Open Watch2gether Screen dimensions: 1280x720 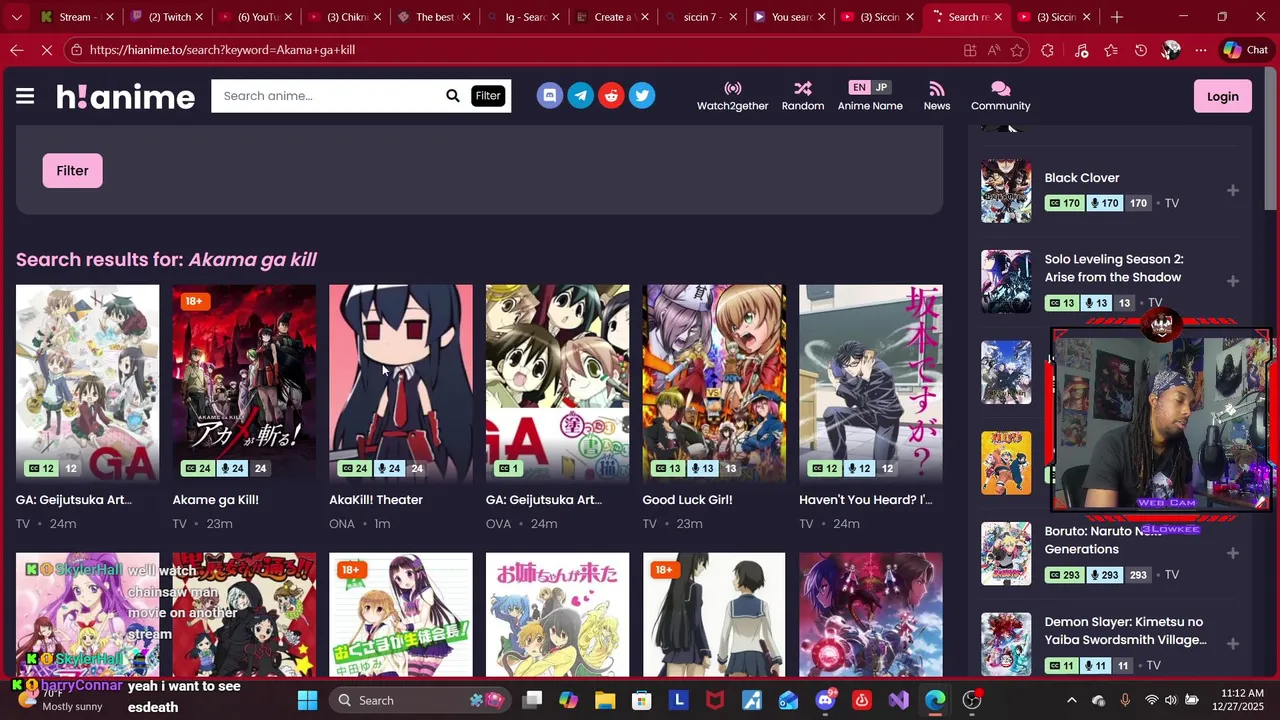tap(733, 96)
